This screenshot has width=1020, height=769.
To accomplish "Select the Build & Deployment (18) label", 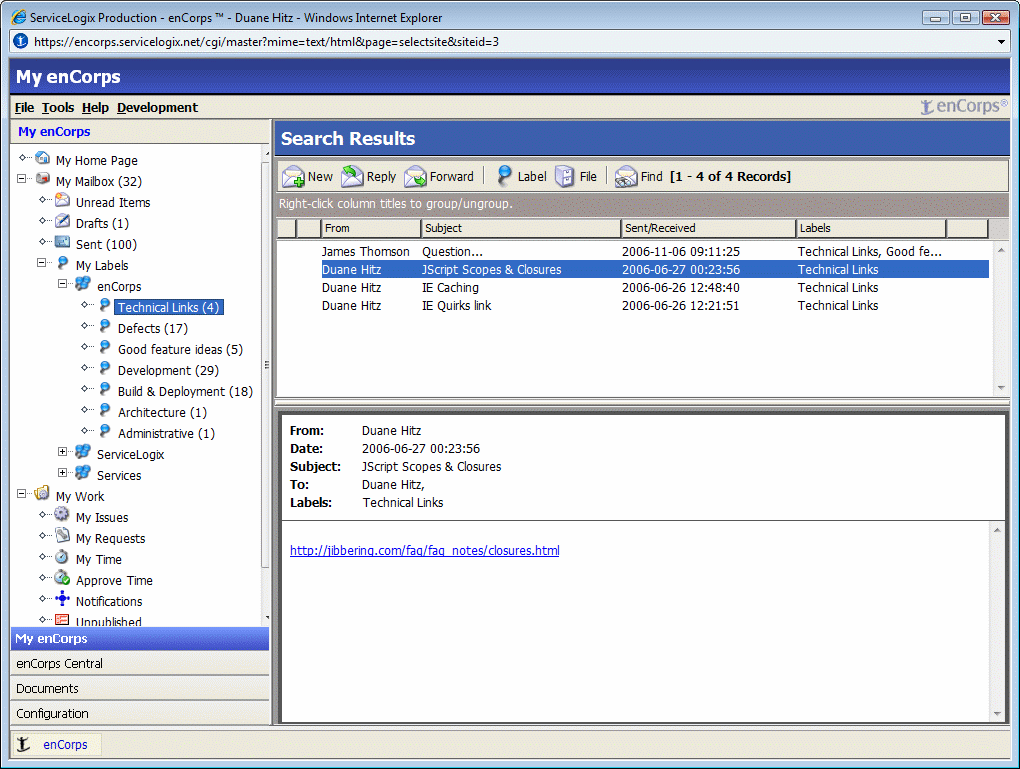I will pyautogui.click(x=185, y=391).
